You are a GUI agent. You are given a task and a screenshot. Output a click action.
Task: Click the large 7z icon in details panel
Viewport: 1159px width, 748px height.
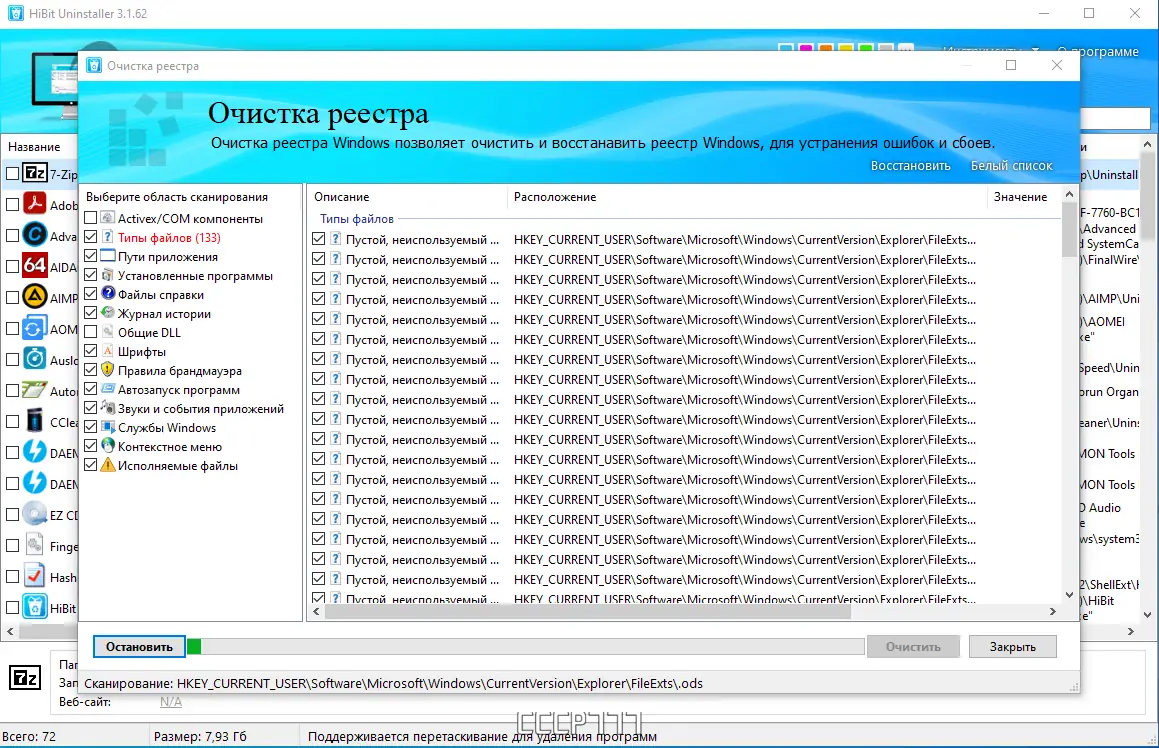[x=25, y=677]
